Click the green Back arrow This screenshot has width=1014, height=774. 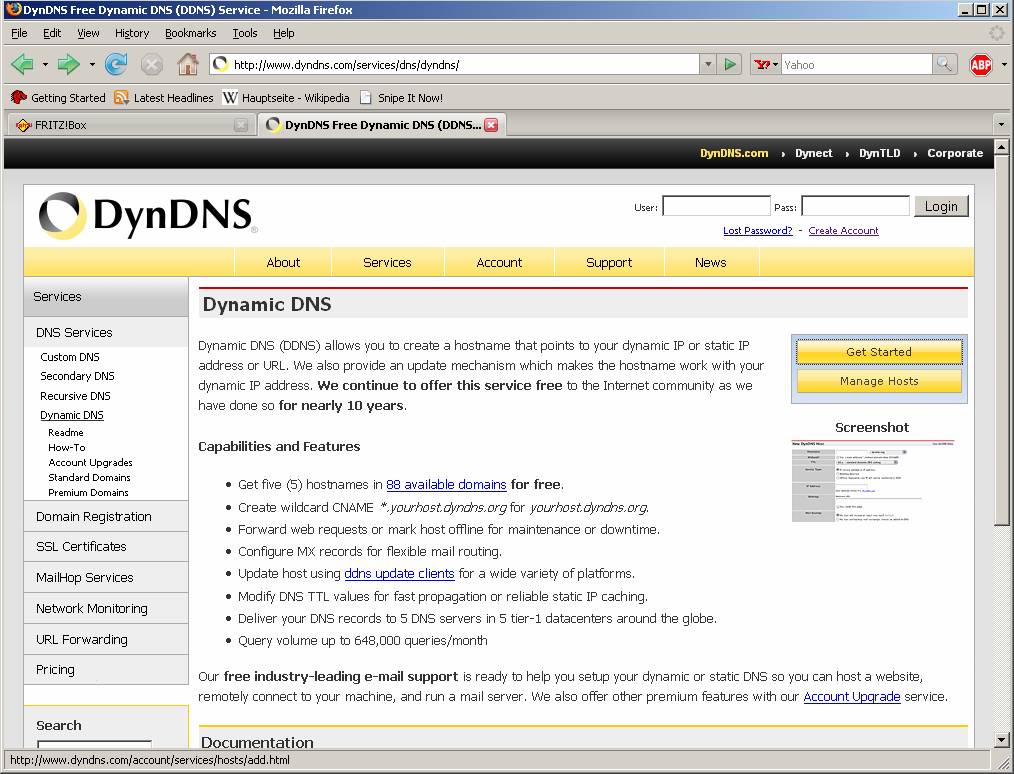[22, 65]
